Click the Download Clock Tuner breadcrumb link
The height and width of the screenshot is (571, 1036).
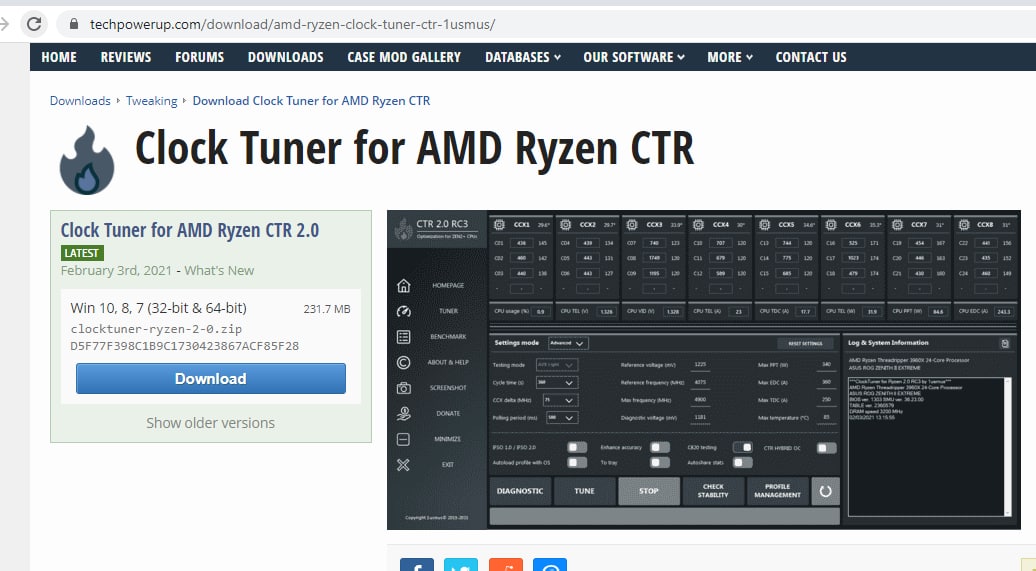311,101
